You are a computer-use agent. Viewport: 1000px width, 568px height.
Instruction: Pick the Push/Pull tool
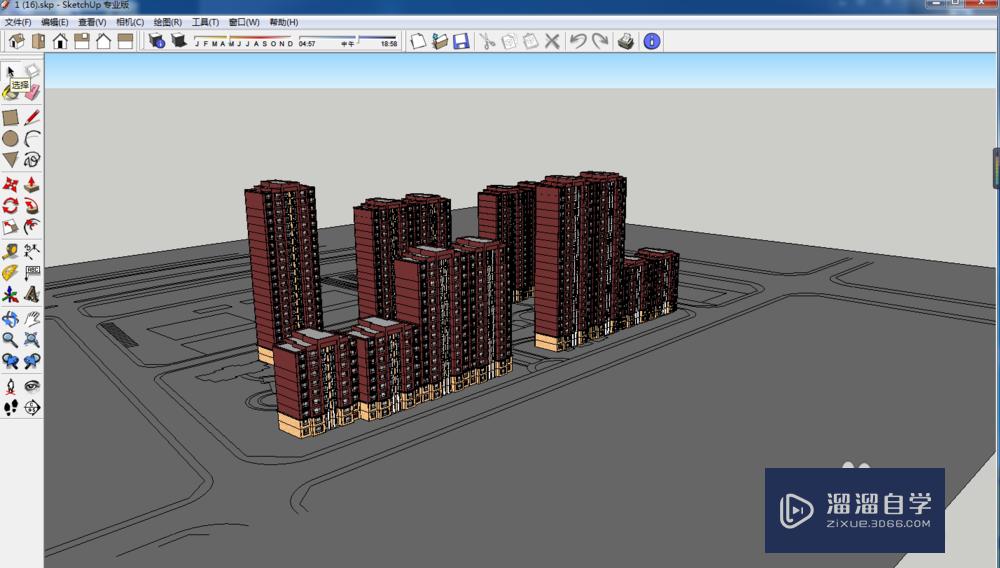pos(32,184)
